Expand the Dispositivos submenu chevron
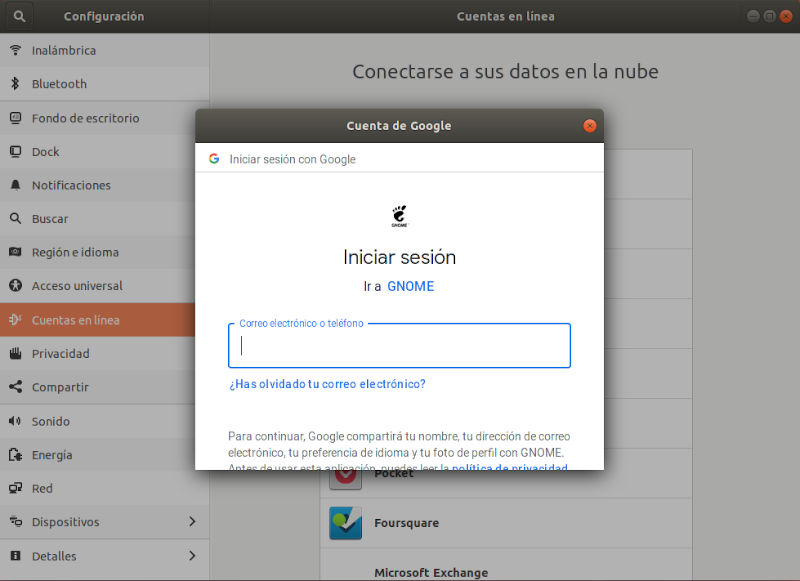Image resolution: width=800 pixels, height=581 pixels. [x=192, y=521]
